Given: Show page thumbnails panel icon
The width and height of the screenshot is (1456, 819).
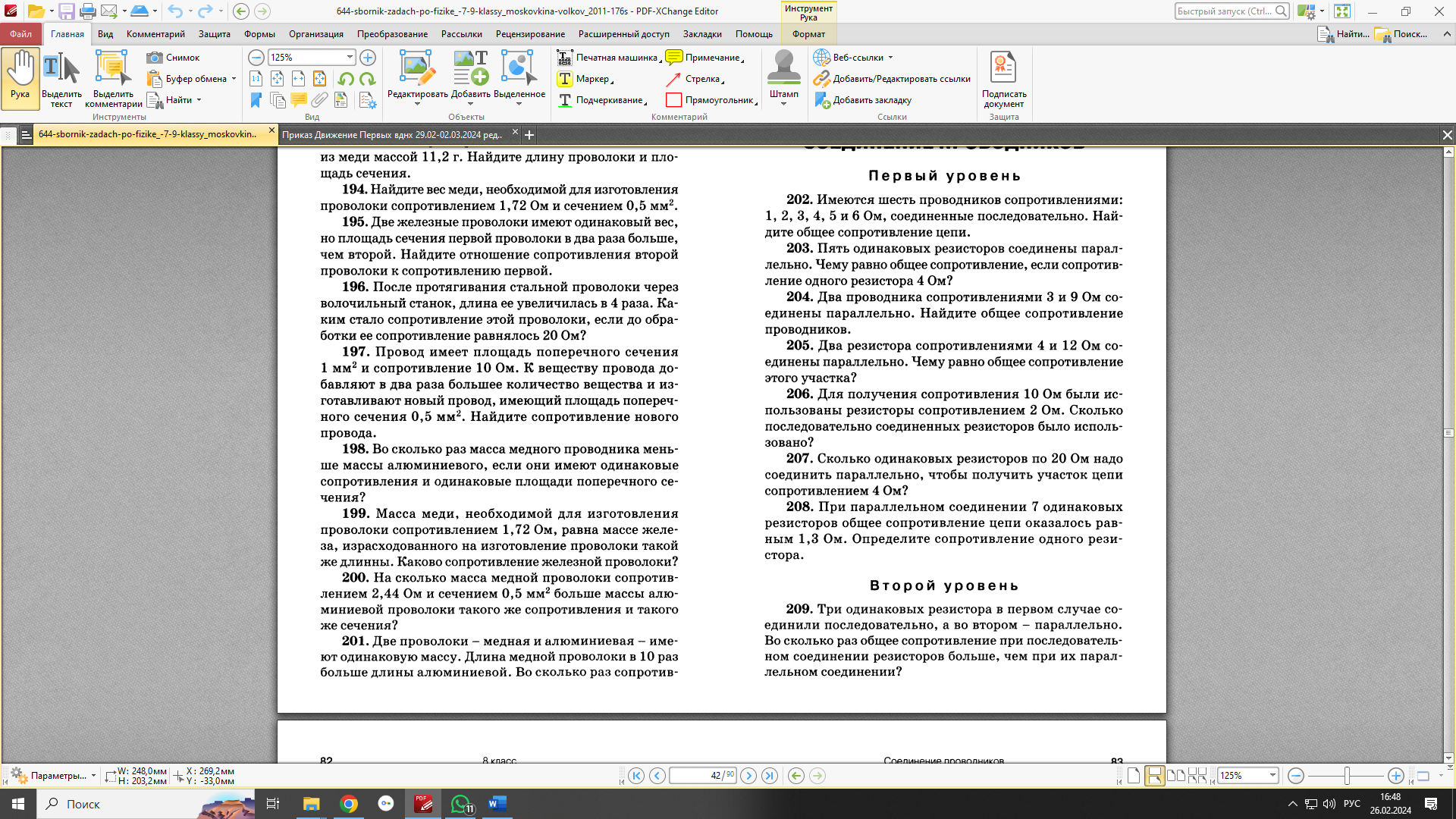Looking at the screenshot, I should (278, 100).
